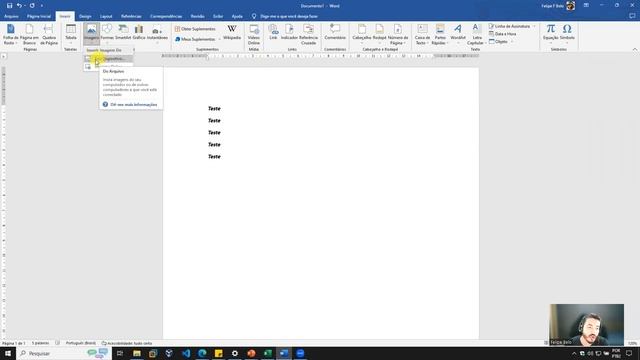640x360 pixels.
Task: Click the Imagens button in the ribbon
Action: (x=91, y=33)
